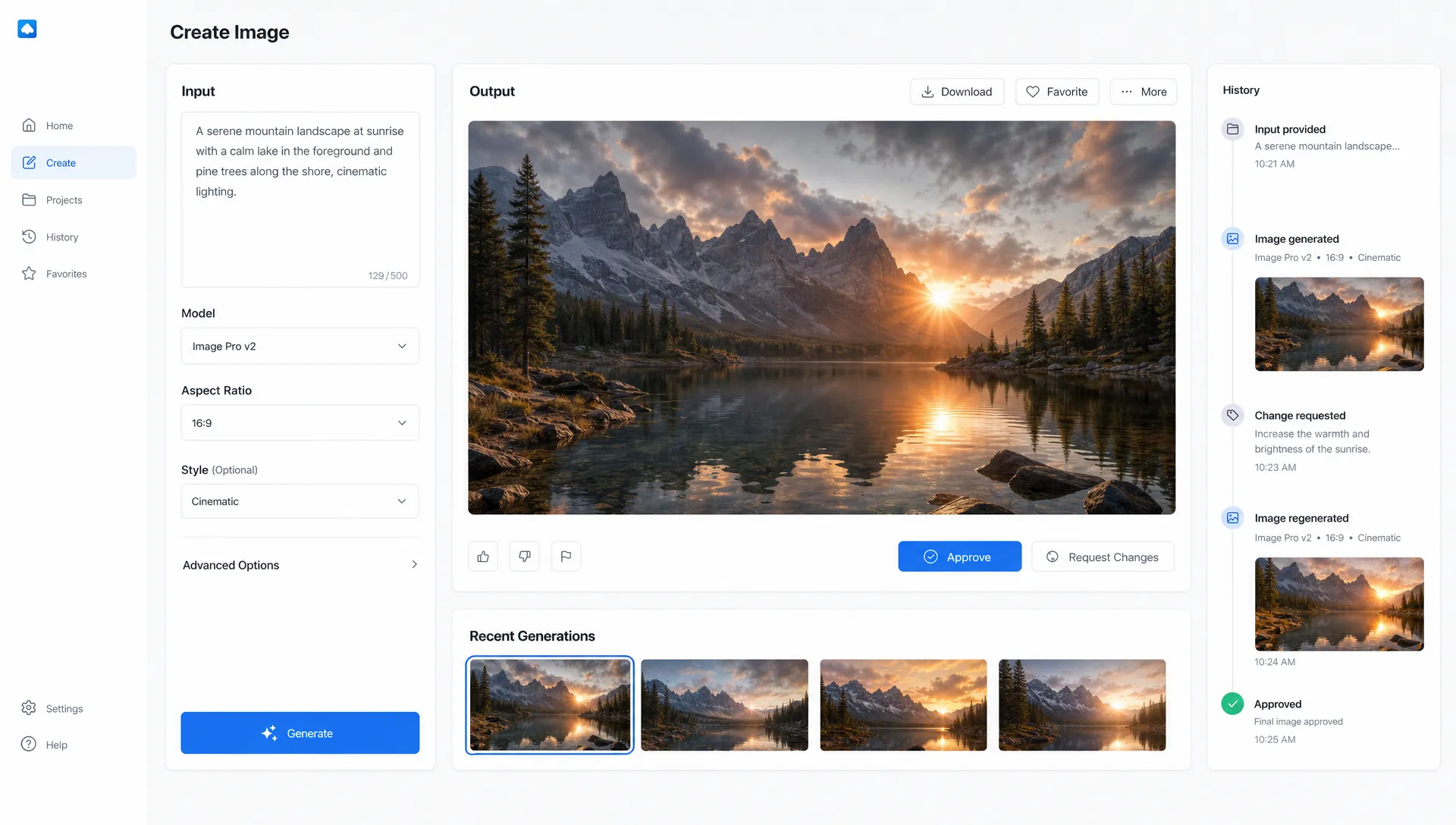This screenshot has width=1456, height=825.
Task: Click 'Increase the warmth and' history note
Action: click(1312, 434)
